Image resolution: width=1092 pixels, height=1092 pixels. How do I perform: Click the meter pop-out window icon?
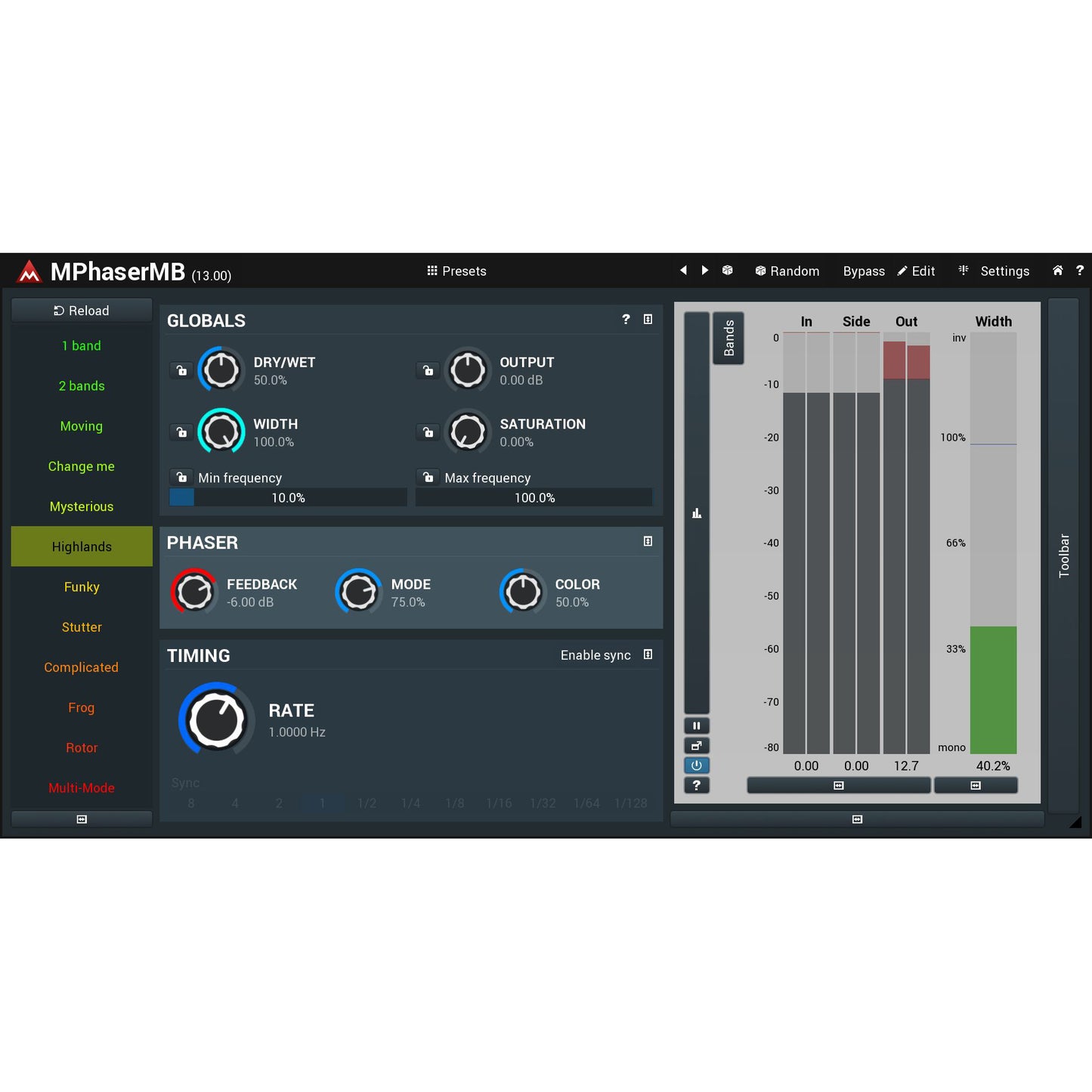696,746
